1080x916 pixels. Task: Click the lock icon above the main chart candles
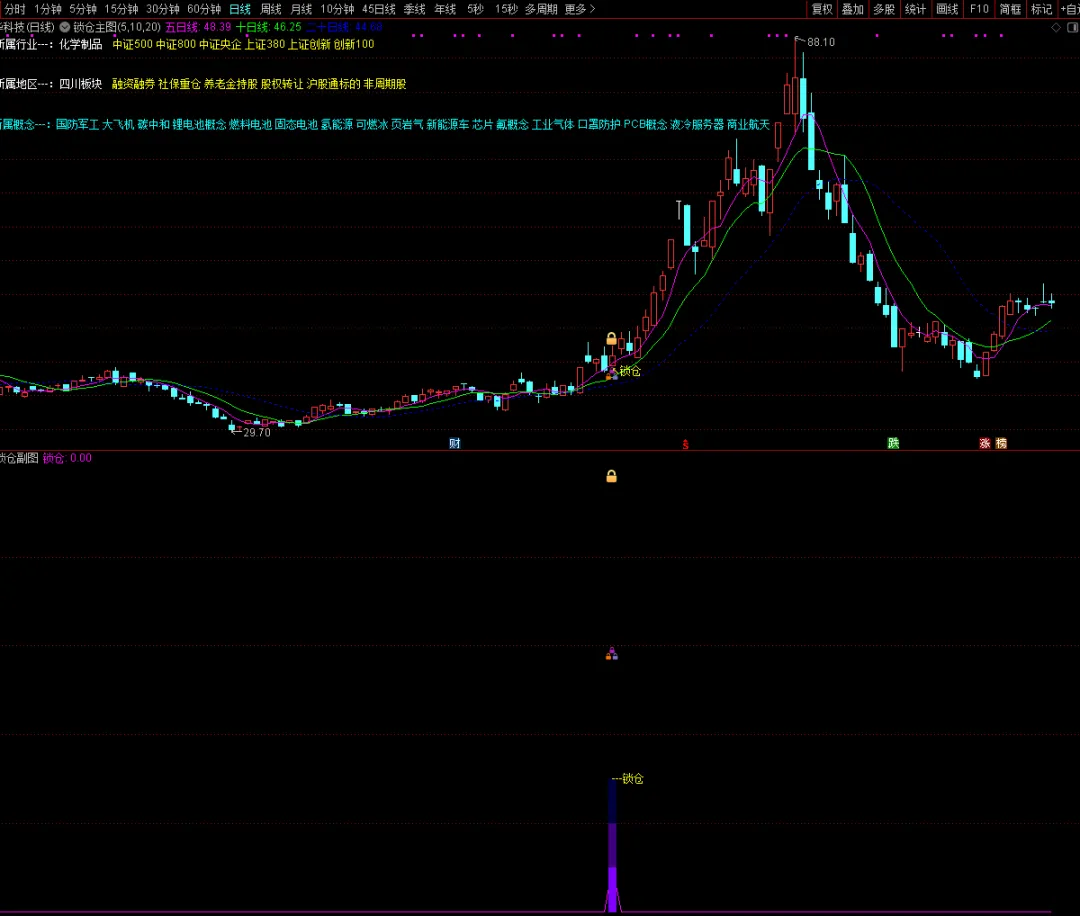[611, 338]
